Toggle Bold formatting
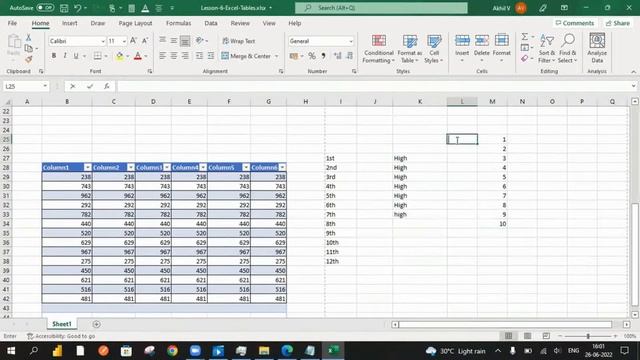The width and height of the screenshot is (640, 360). [53, 56]
